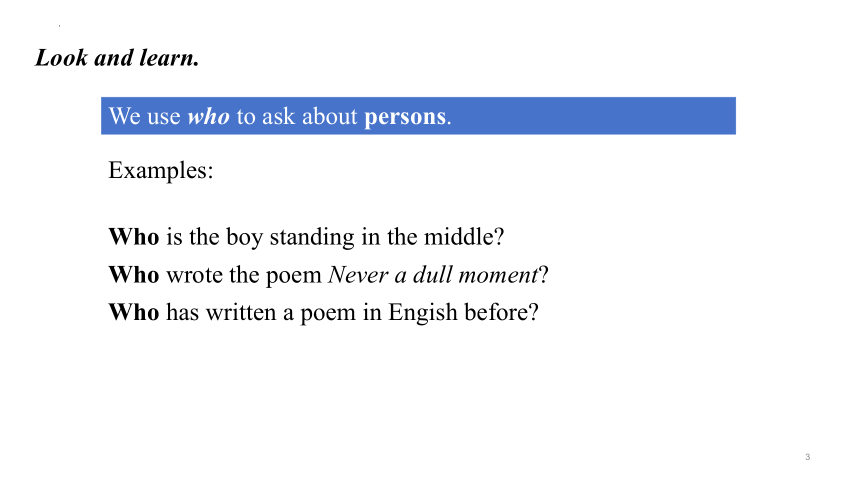860x484 pixels.
Task: Click the bold word 'persons' in the banner
Action: point(405,117)
